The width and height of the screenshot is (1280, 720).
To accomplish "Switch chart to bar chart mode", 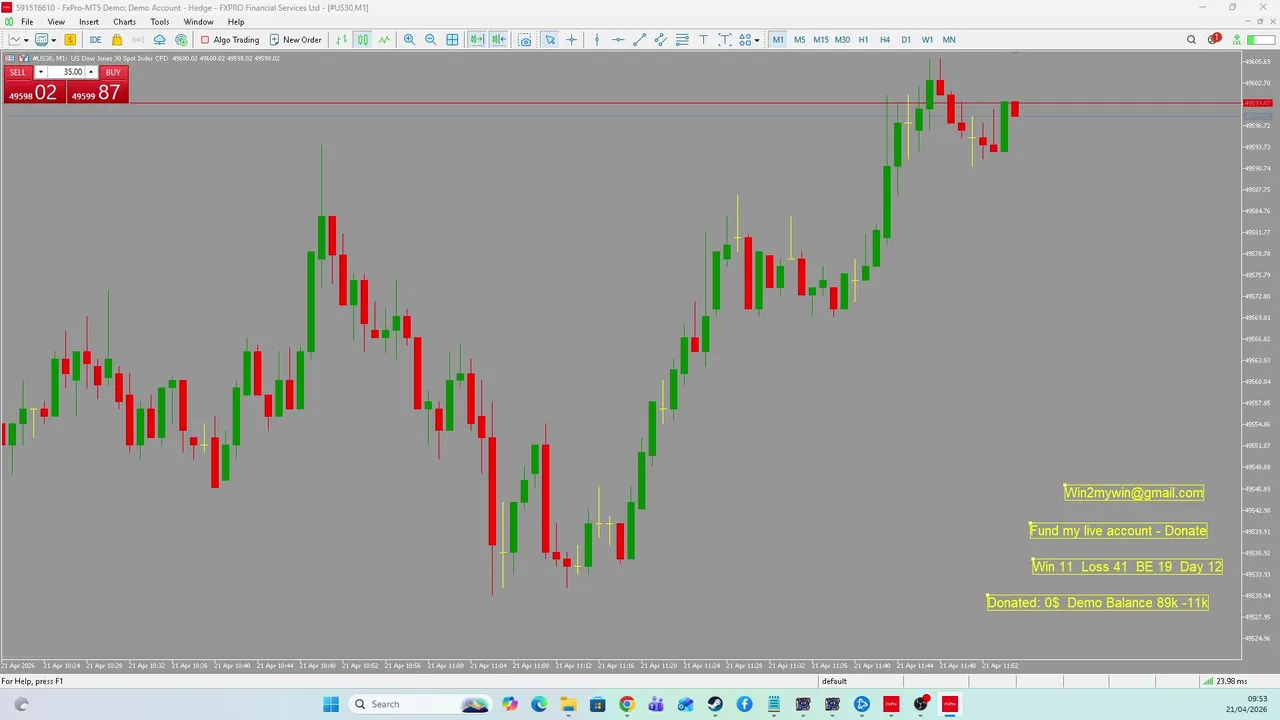I will (342, 40).
